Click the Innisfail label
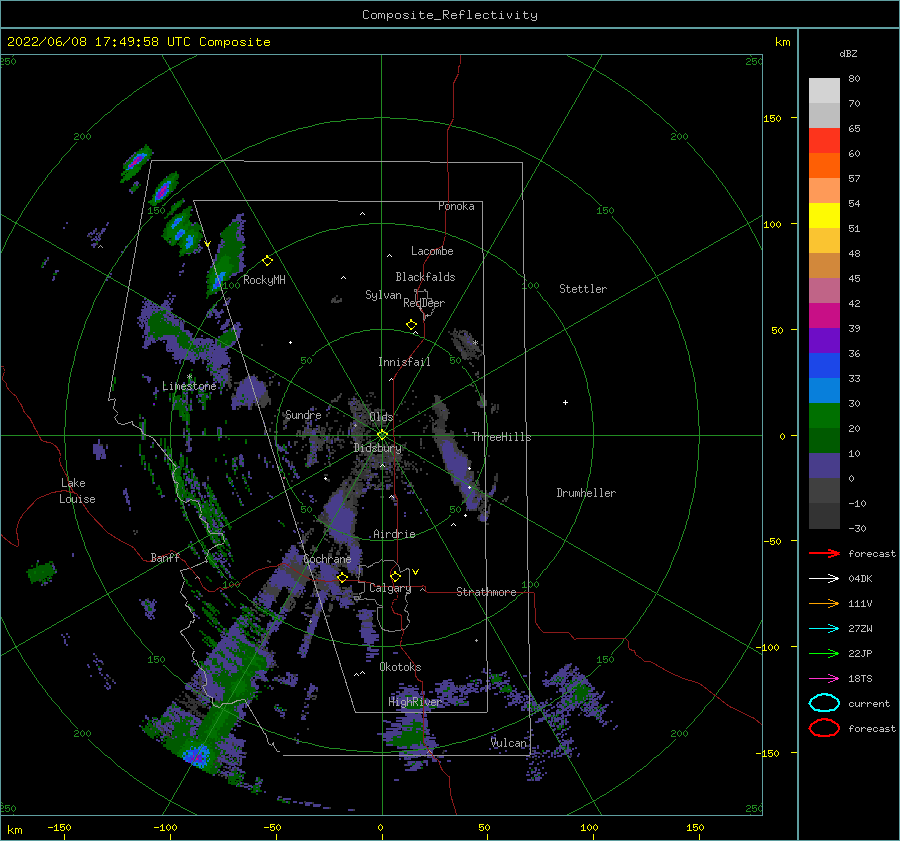The width and height of the screenshot is (900, 841). tap(404, 362)
